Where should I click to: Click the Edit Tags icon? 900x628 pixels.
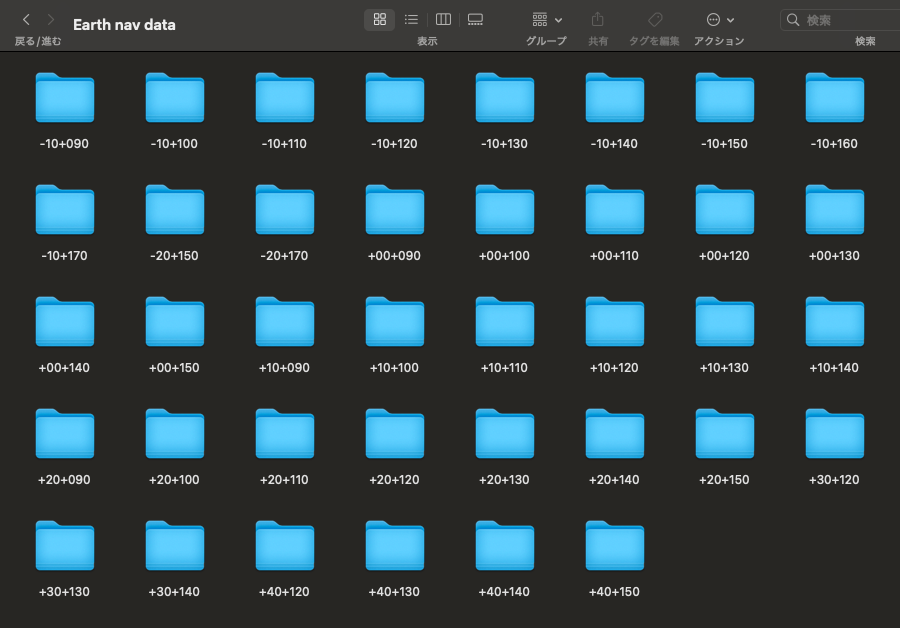(654, 20)
